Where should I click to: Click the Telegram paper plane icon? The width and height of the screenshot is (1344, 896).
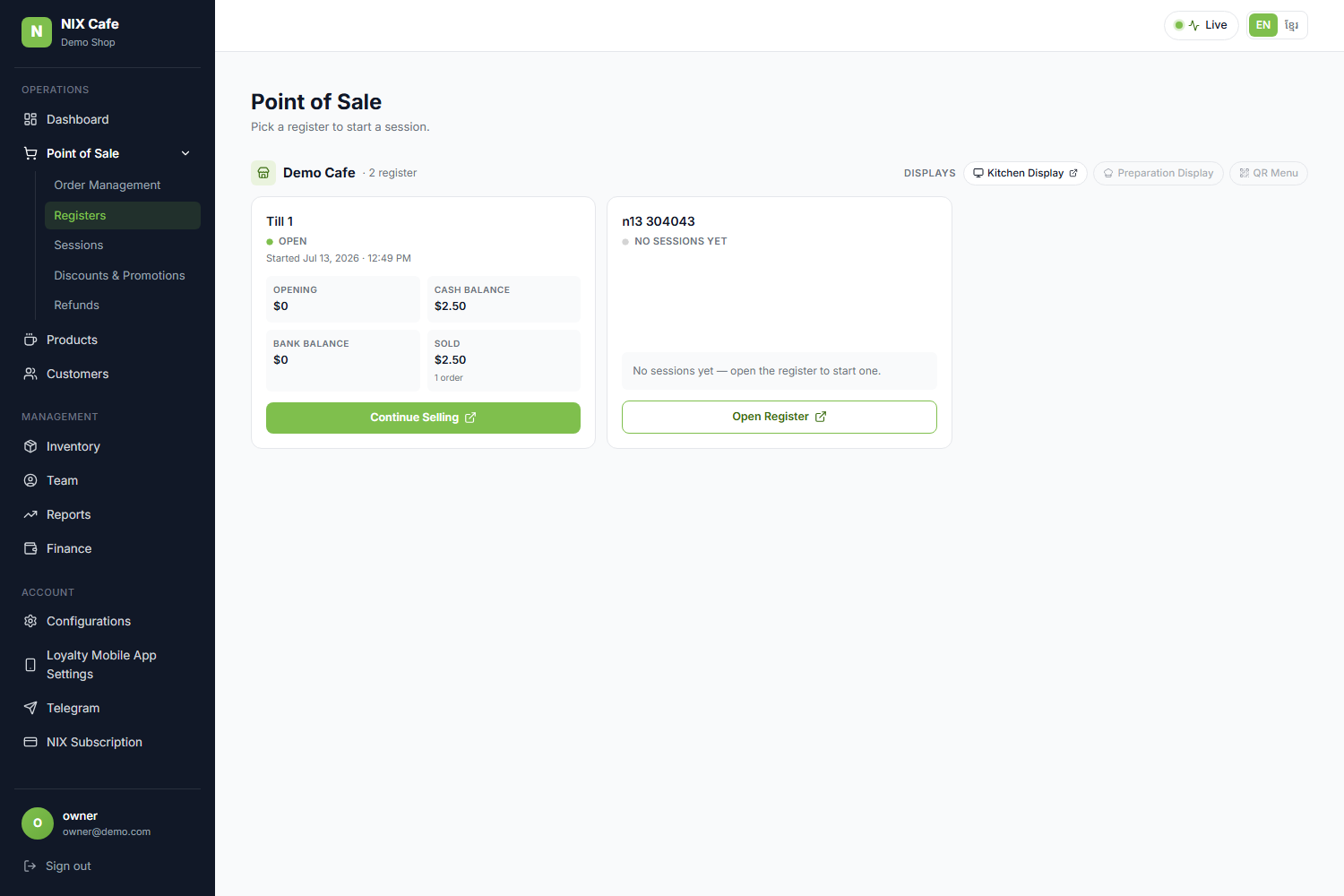[x=30, y=708]
